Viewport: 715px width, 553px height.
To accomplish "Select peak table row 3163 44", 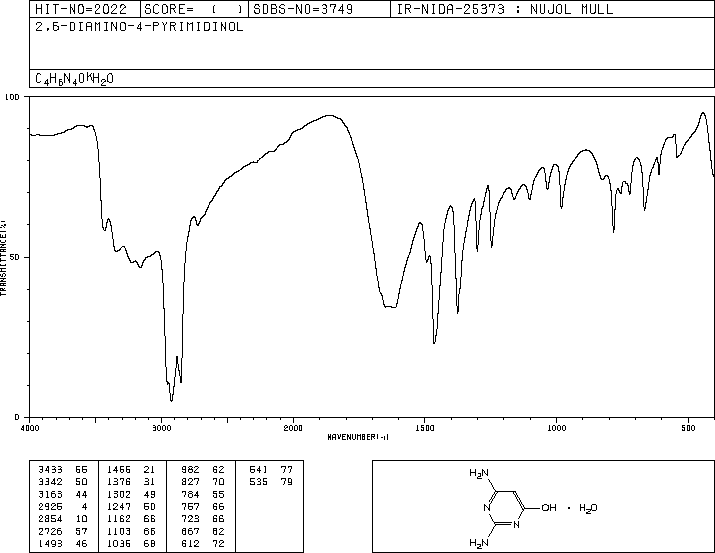I will coord(62,494).
